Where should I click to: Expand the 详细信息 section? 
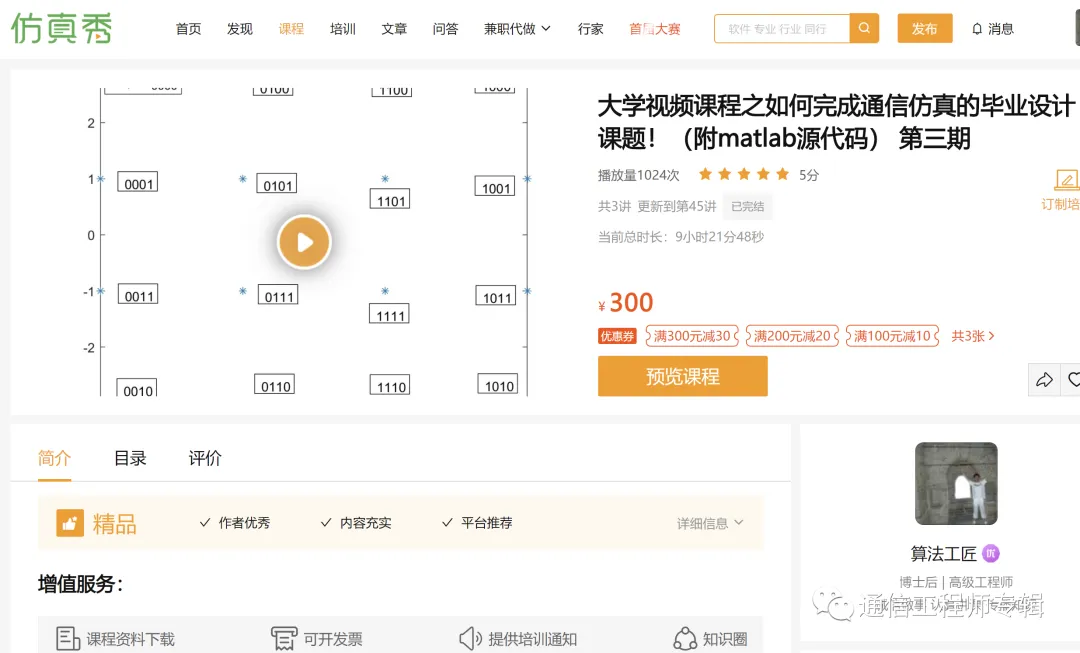click(x=710, y=524)
